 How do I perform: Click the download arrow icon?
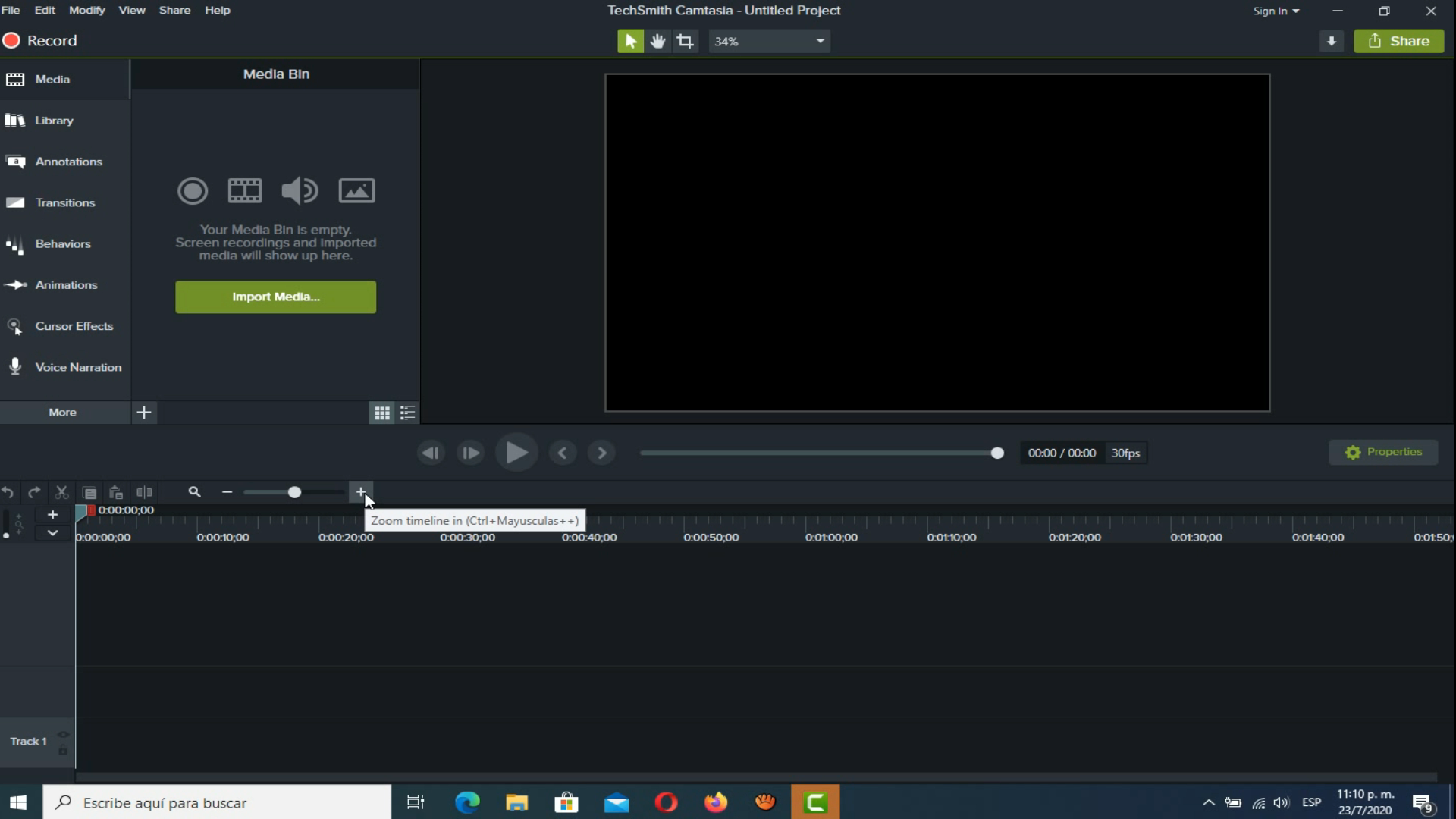click(x=1332, y=41)
